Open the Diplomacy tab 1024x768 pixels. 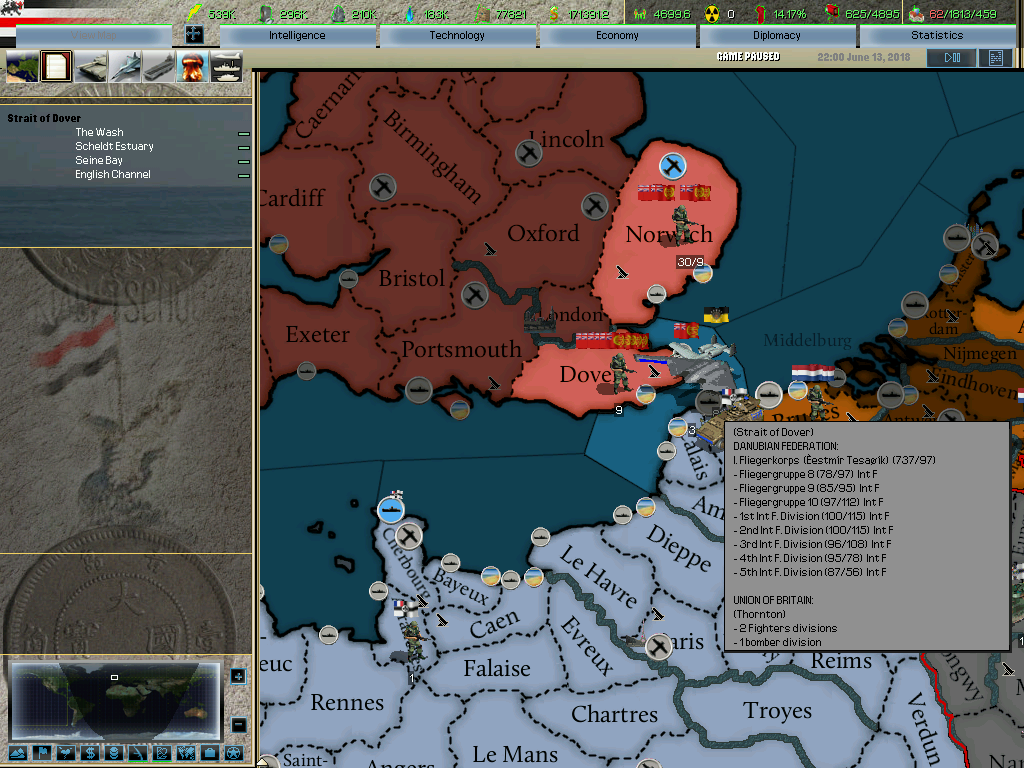tap(777, 35)
